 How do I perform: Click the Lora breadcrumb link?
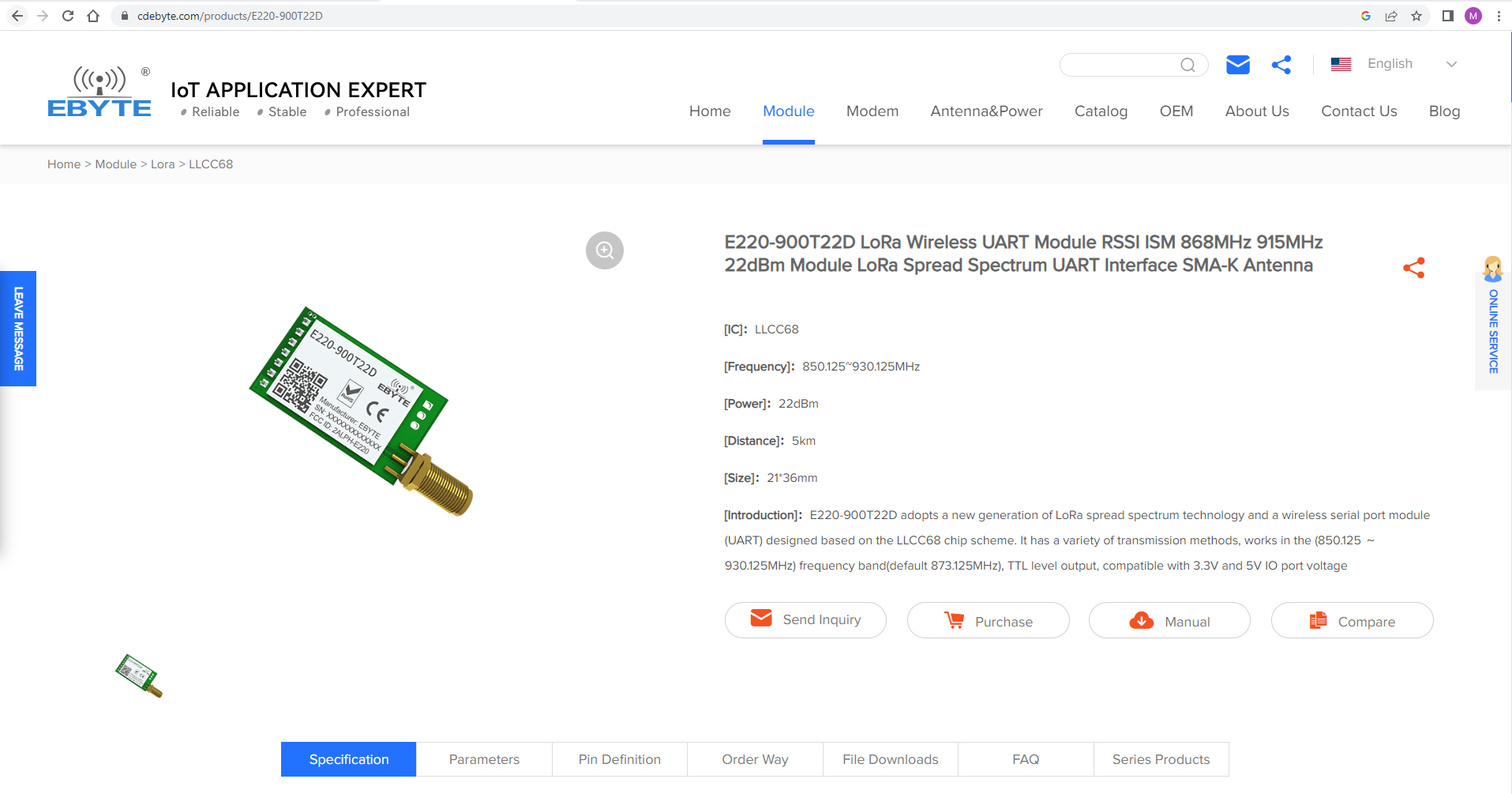pyautogui.click(x=163, y=164)
